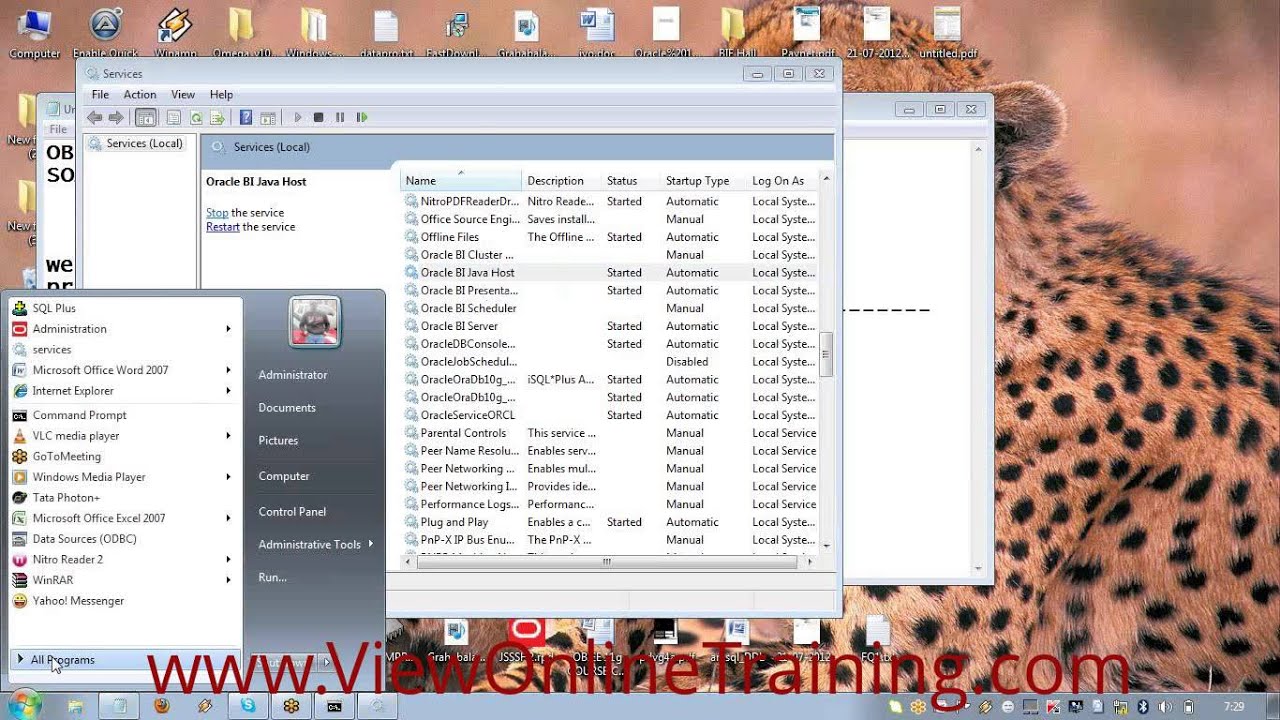Select the Plug and Play service
Screen dimensions: 1280x720
(610, 522)
